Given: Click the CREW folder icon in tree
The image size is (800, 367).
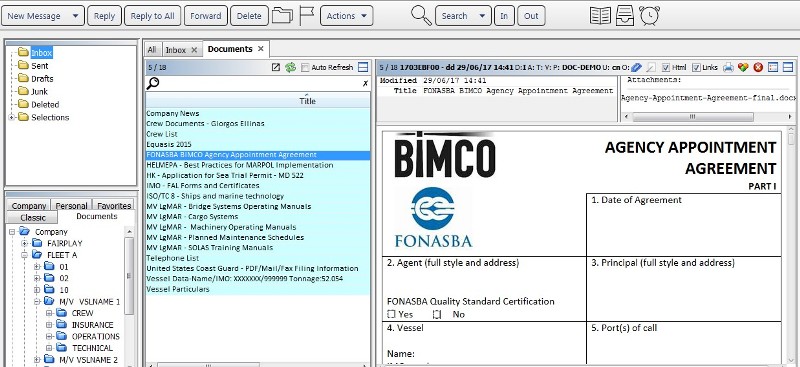Looking at the screenshot, I should 61,312.
